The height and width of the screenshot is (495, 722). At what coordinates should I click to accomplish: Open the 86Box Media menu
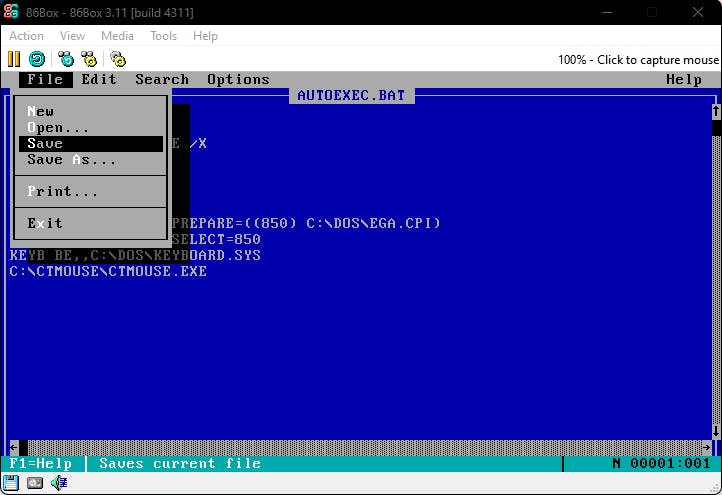(x=117, y=36)
